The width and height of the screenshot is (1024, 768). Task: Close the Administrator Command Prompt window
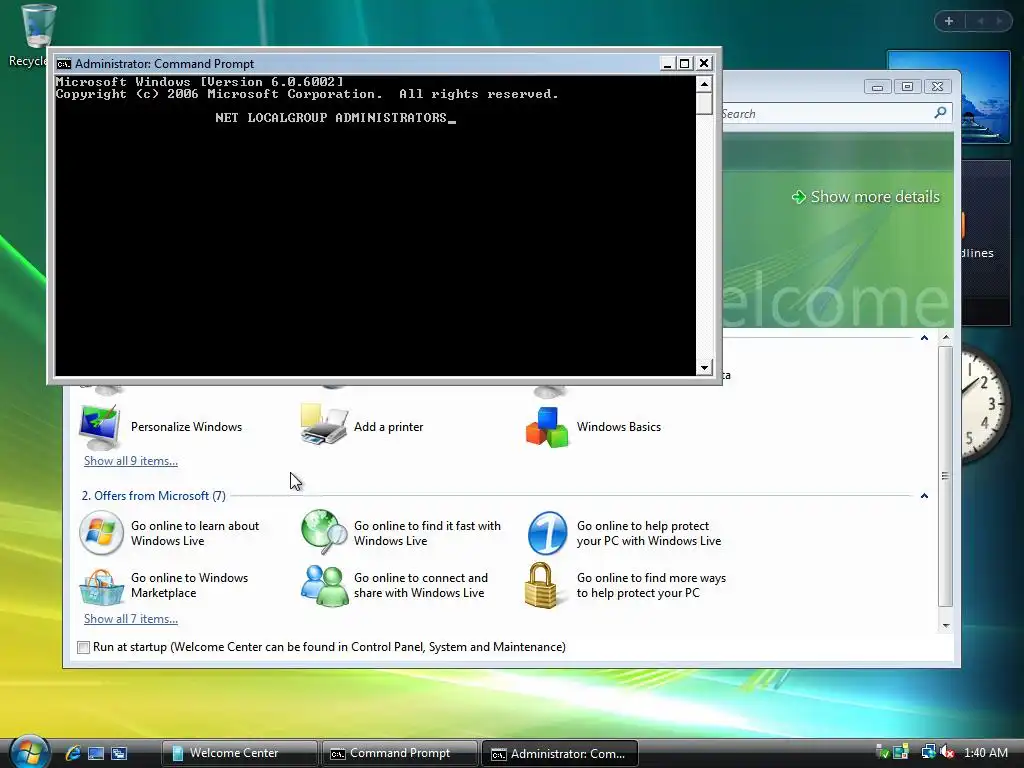click(703, 63)
